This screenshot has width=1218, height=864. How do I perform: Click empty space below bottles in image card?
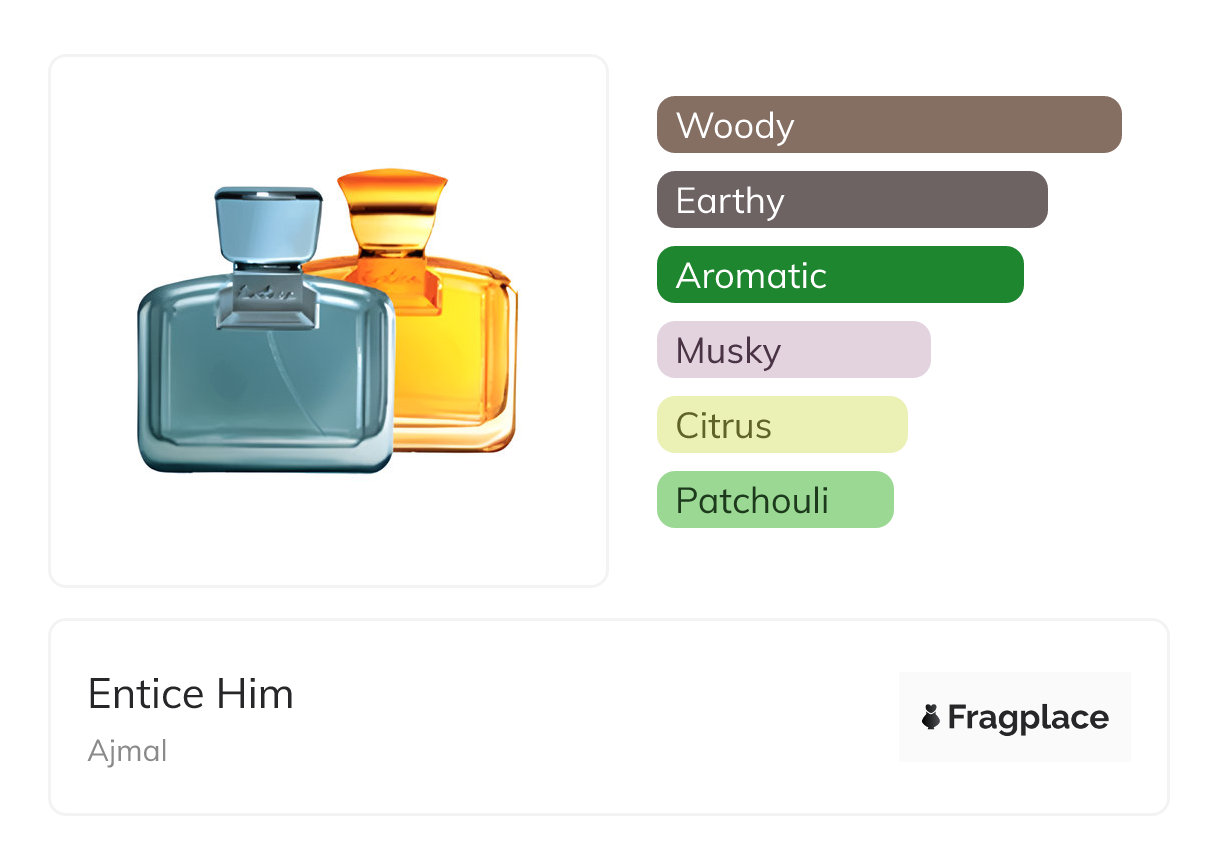(x=328, y=530)
